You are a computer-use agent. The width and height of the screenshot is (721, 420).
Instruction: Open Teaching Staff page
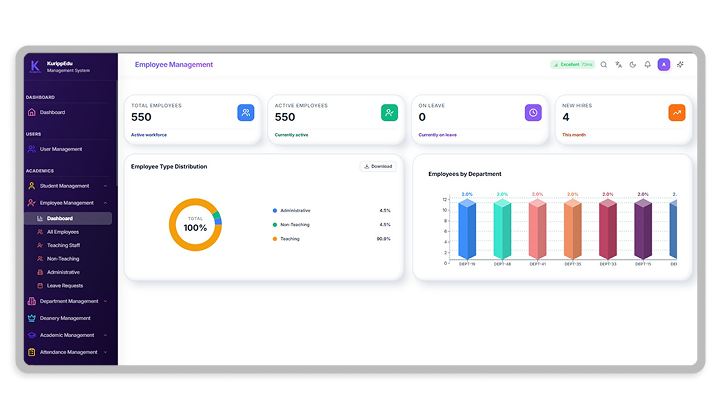click(x=63, y=245)
